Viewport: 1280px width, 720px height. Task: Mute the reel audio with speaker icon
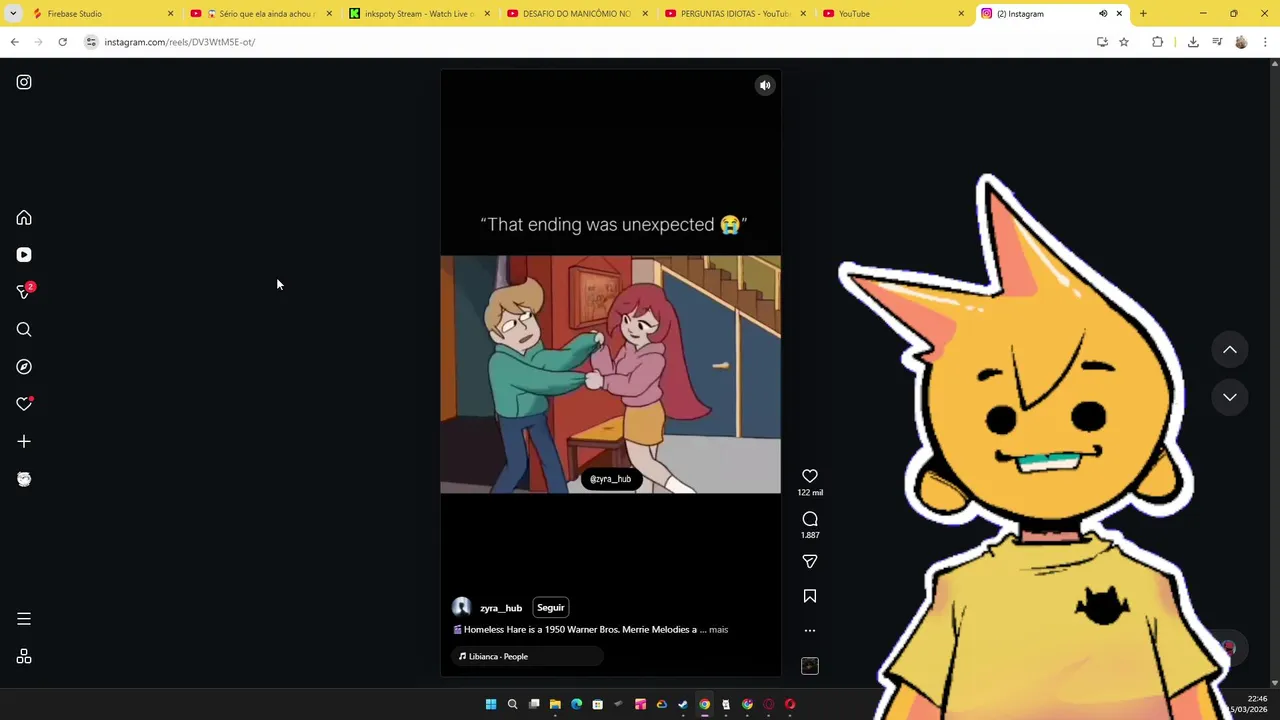765,86
